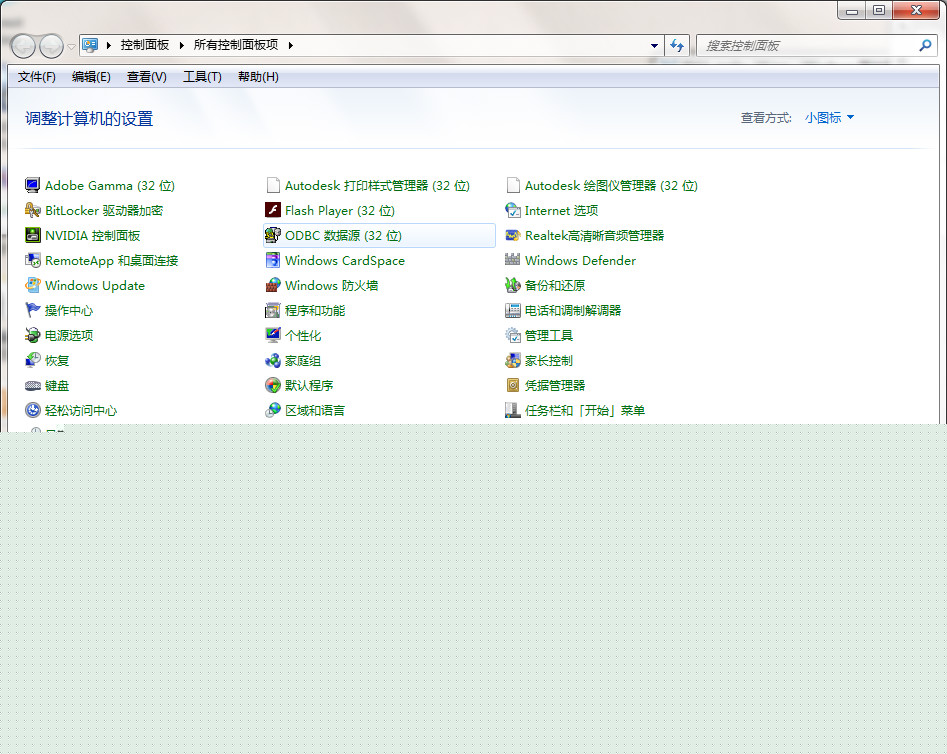
Task: Open the Windows CardSpace icon
Action: coord(273,260)
